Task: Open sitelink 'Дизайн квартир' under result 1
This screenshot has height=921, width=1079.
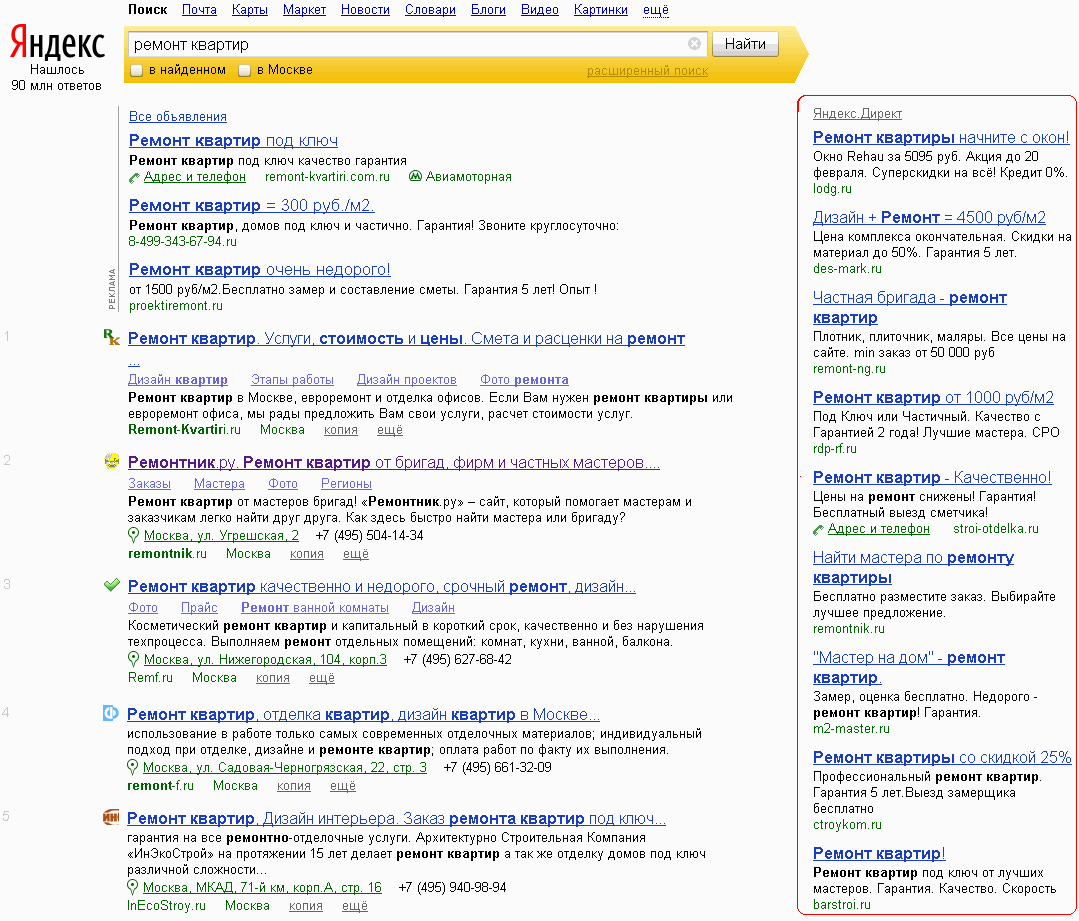Action: click(x=178, y=379)
